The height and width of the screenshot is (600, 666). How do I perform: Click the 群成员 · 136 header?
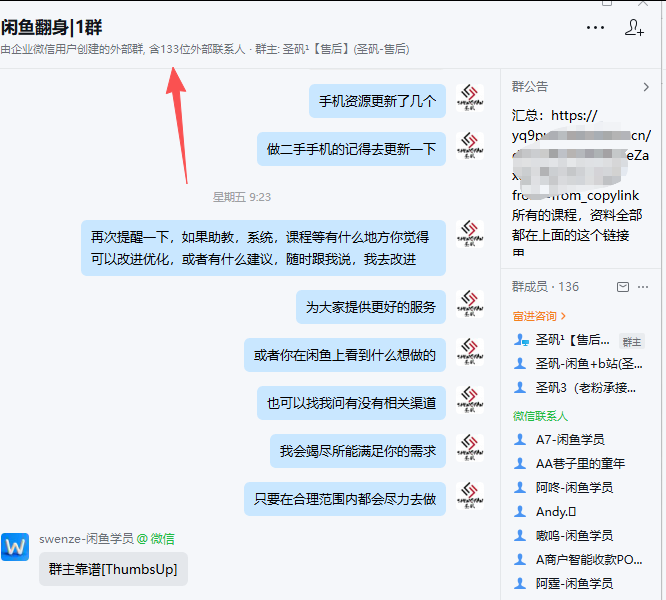coord(545,287)
